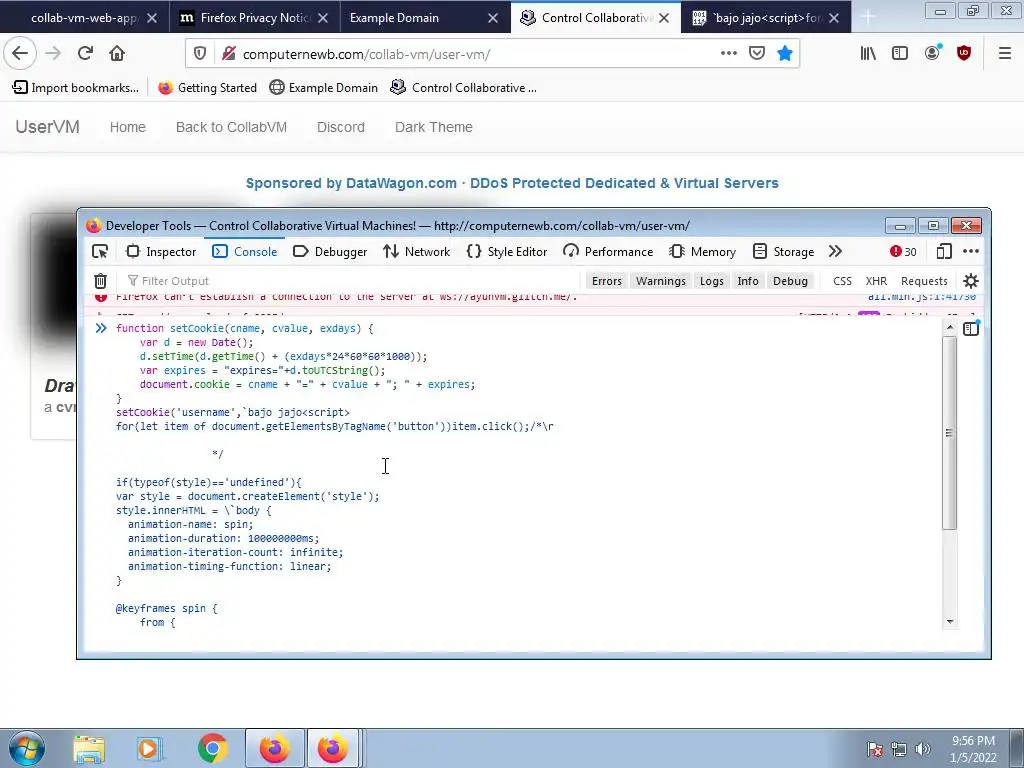The image size is (1024, 768).
Task: Click the console scrollbar down arrow
Action: pos(950,622)
